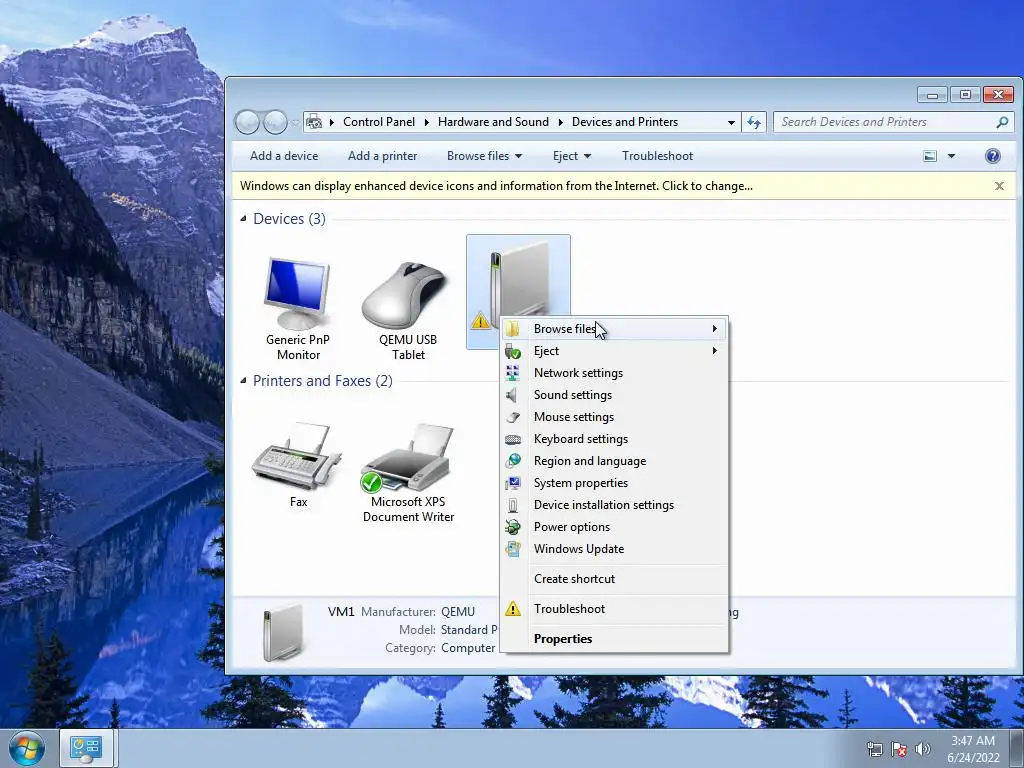Viewport: 1024px width, 768px height.
Task: Click the keyboard icon beside Keyboard settings
Action: (x=513, y=439)
